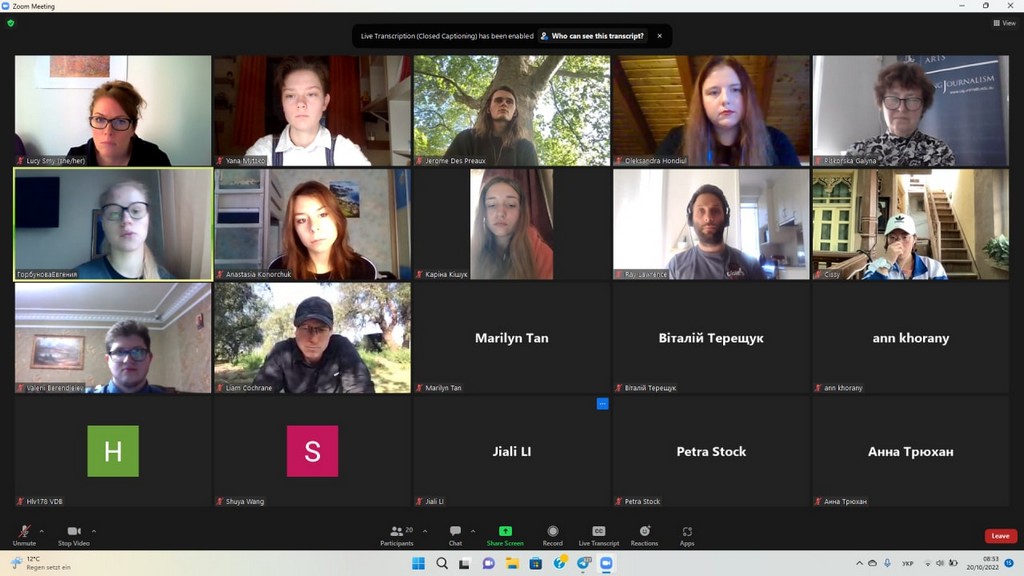Open Reactions menu

(x=644, y=534)
